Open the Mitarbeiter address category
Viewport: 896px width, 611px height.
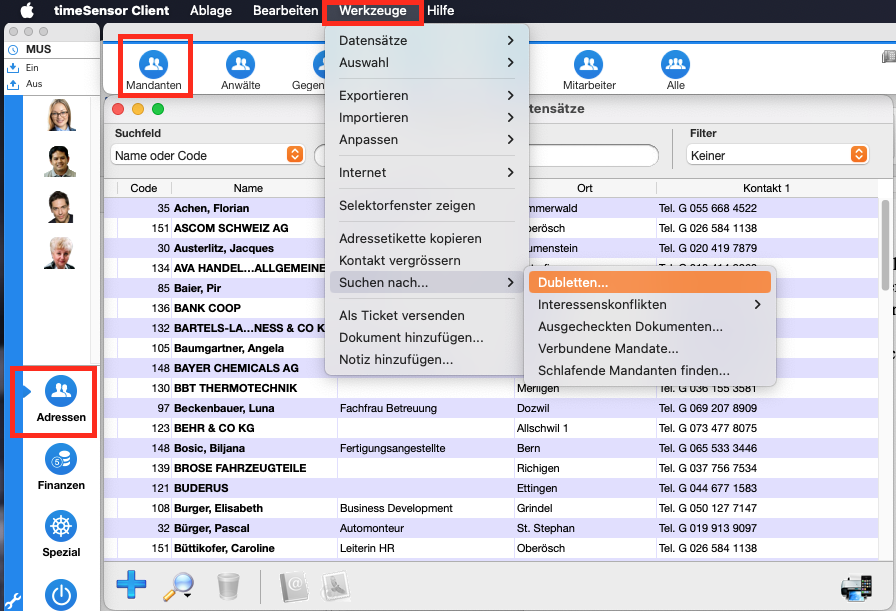pos(589,71)
